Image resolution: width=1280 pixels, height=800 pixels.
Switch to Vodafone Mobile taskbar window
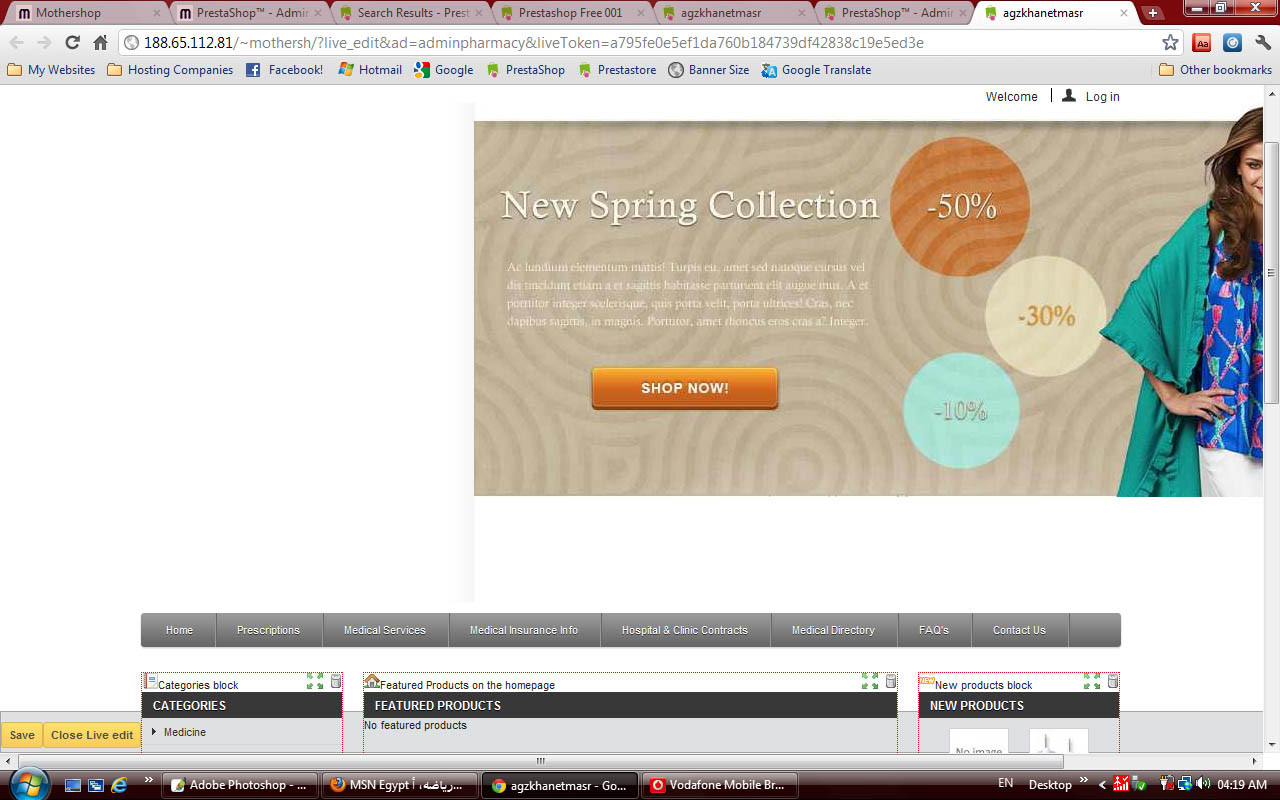(x=720, y=785)
